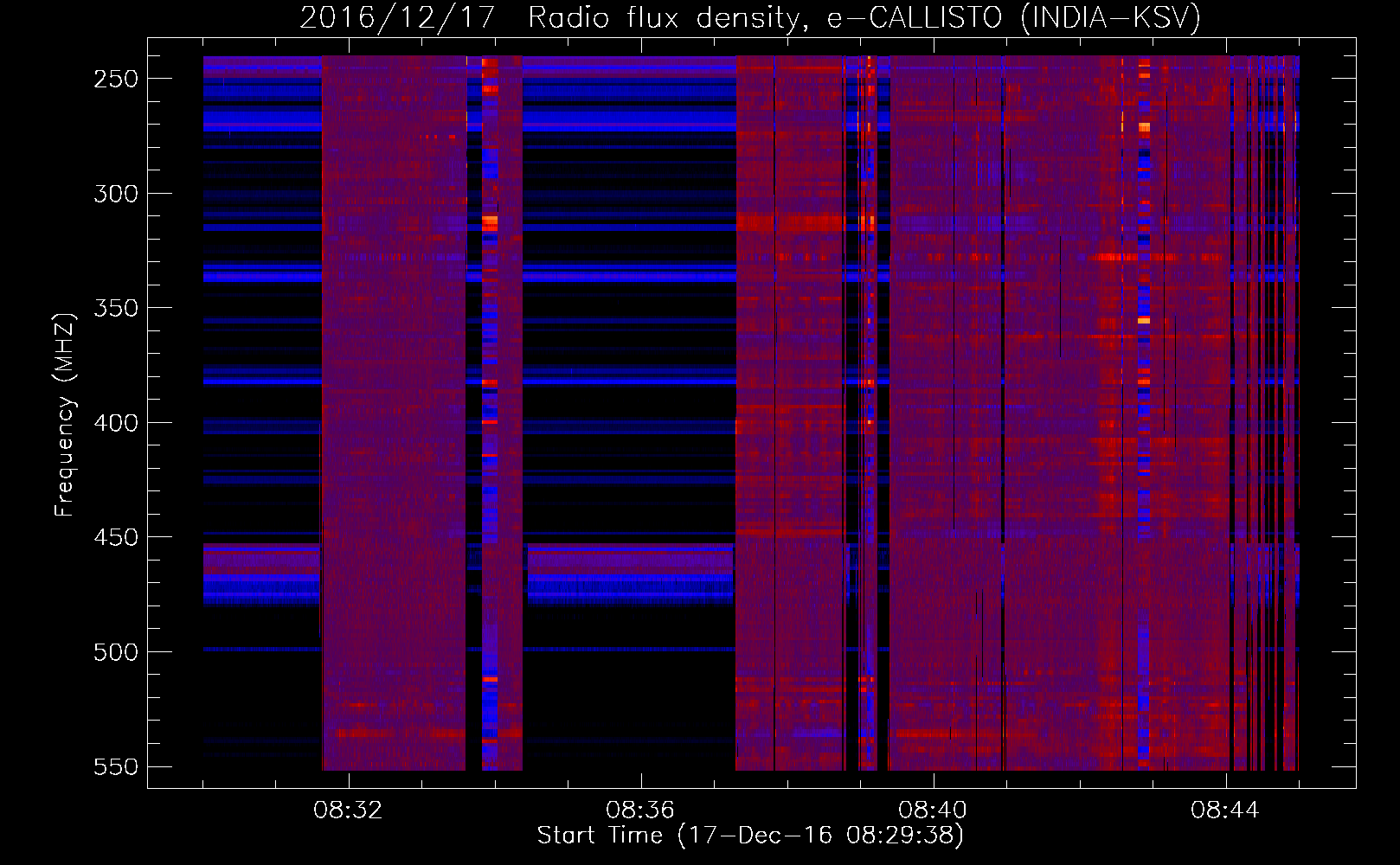Select the 500 frequency tick label
The image size is (1400, 865).
(x=116, y=652)
